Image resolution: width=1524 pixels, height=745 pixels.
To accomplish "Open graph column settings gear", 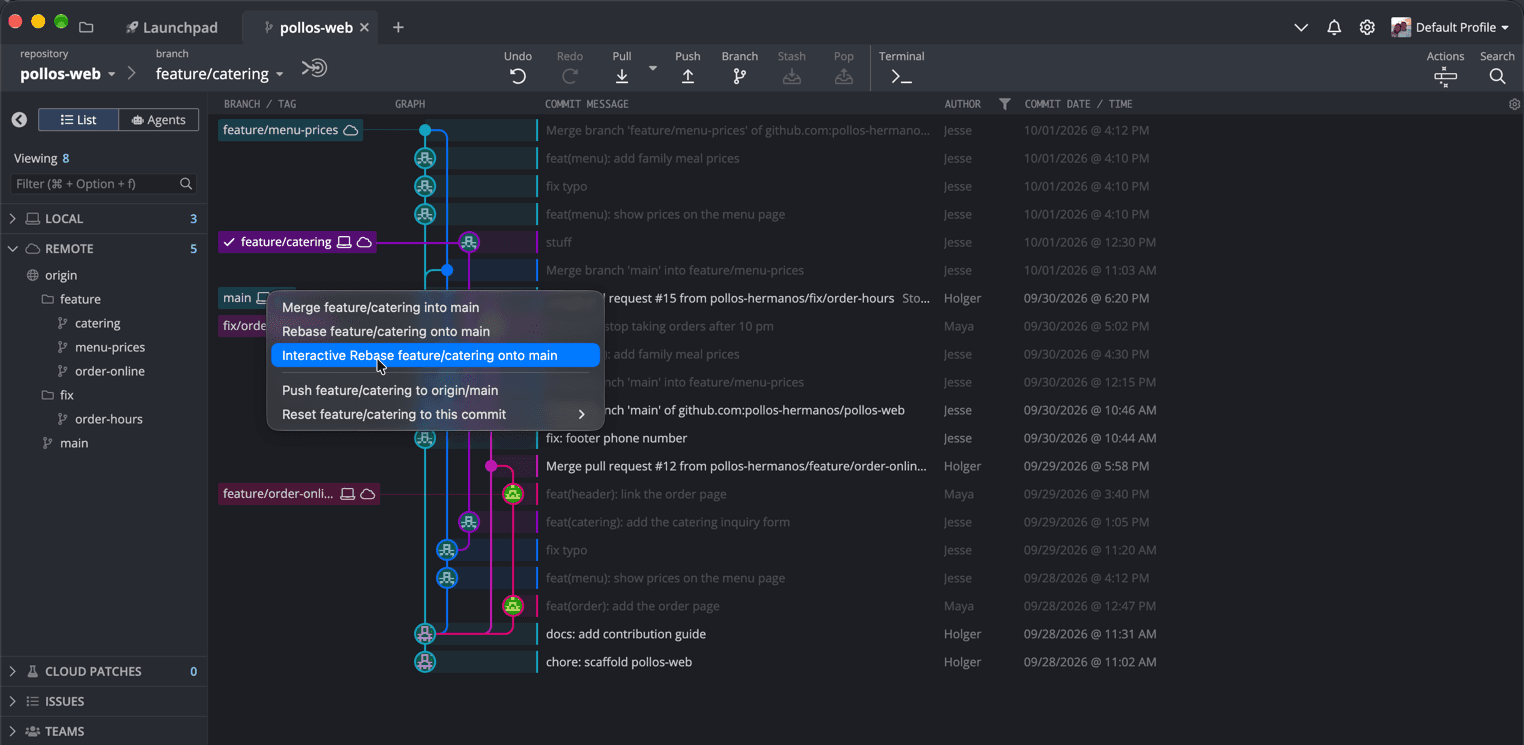I will [1514, 104].
